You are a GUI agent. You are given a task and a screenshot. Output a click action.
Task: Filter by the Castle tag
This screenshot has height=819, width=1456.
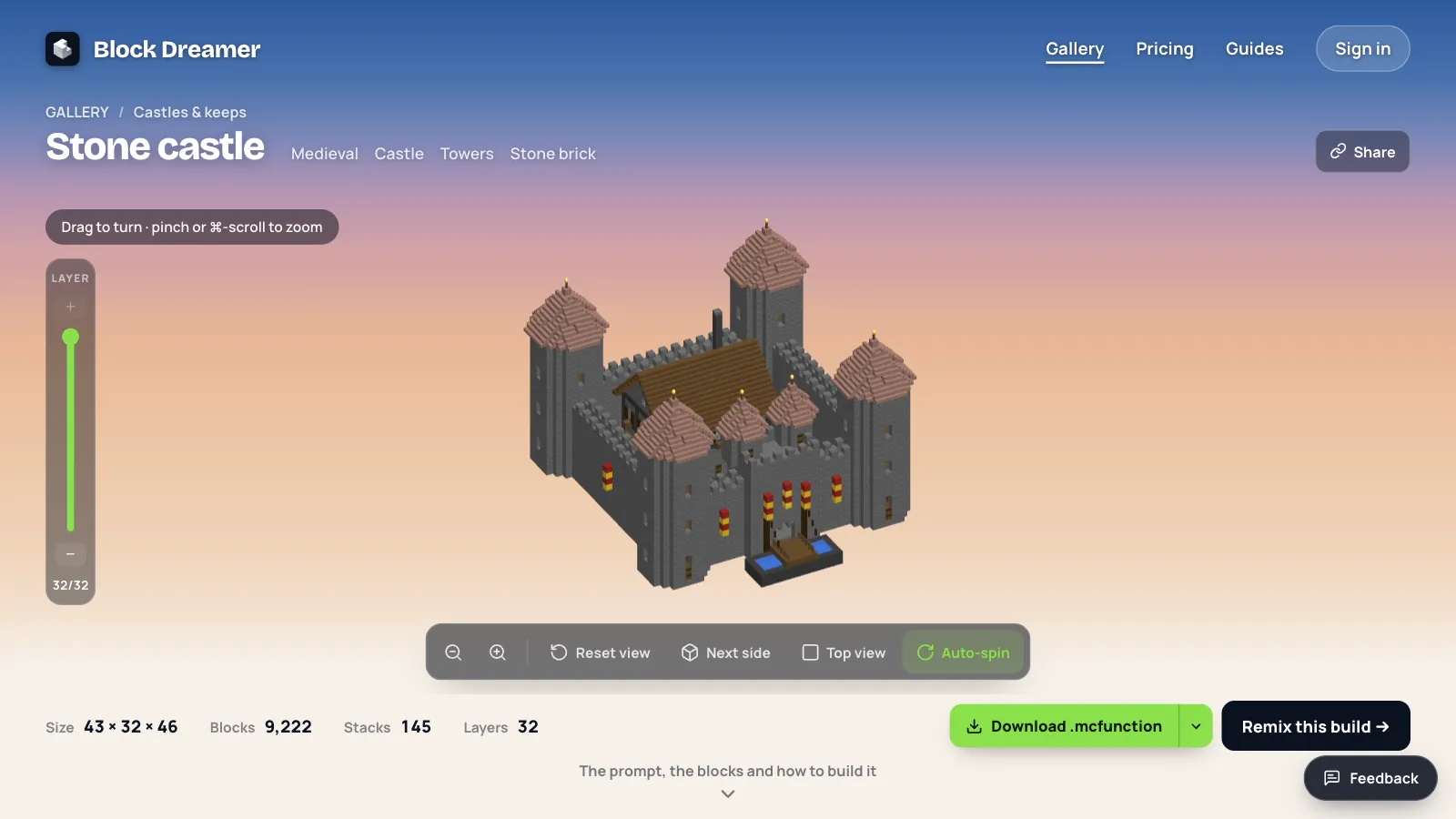[399, 154]
